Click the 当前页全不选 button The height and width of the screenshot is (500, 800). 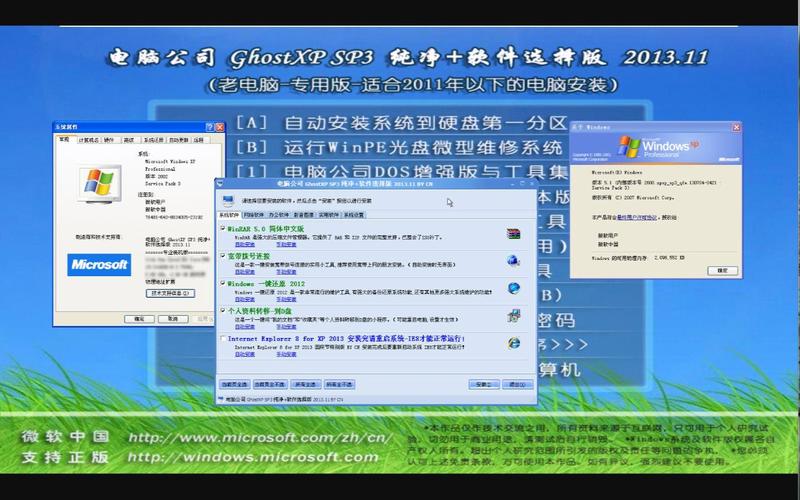click(x=270, y=384)
